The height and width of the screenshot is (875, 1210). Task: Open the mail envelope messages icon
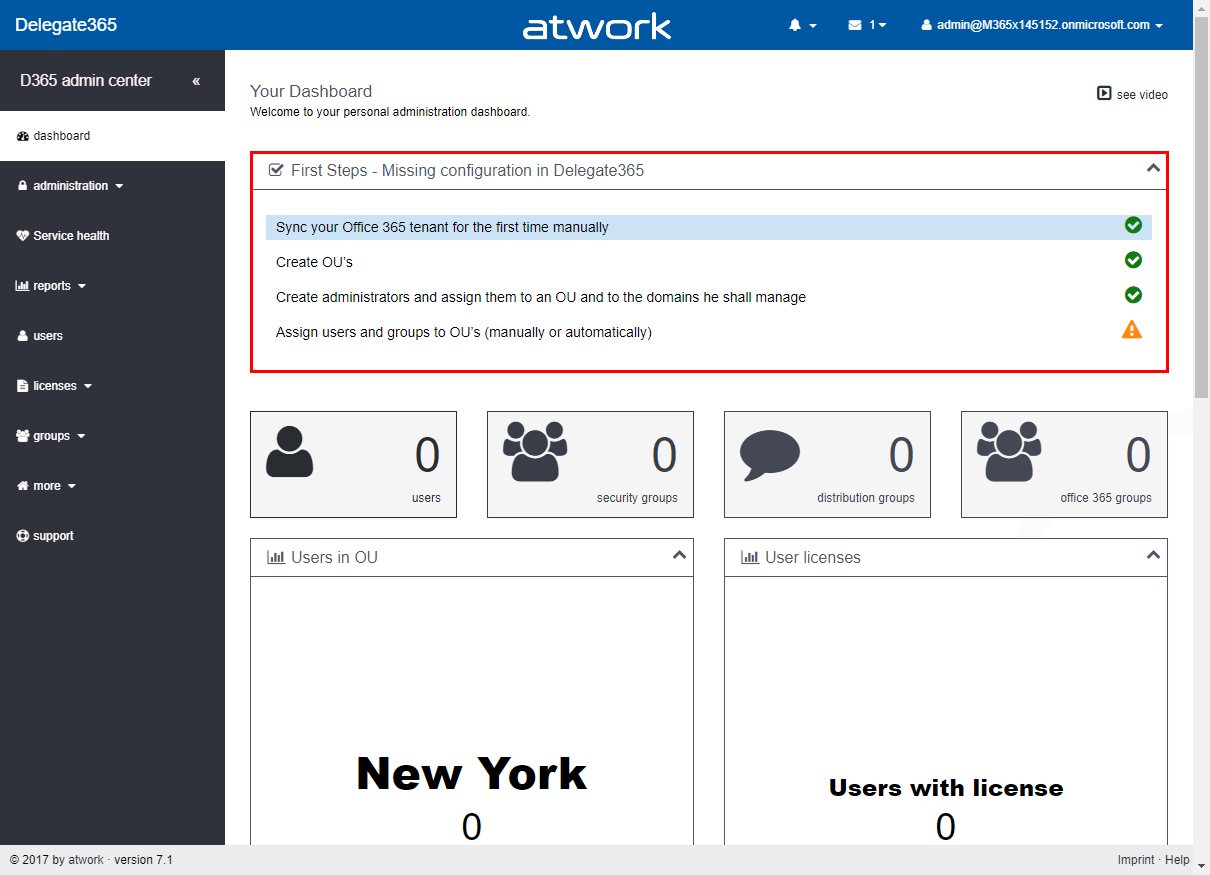pyautogui.click(x=855, y=25)
